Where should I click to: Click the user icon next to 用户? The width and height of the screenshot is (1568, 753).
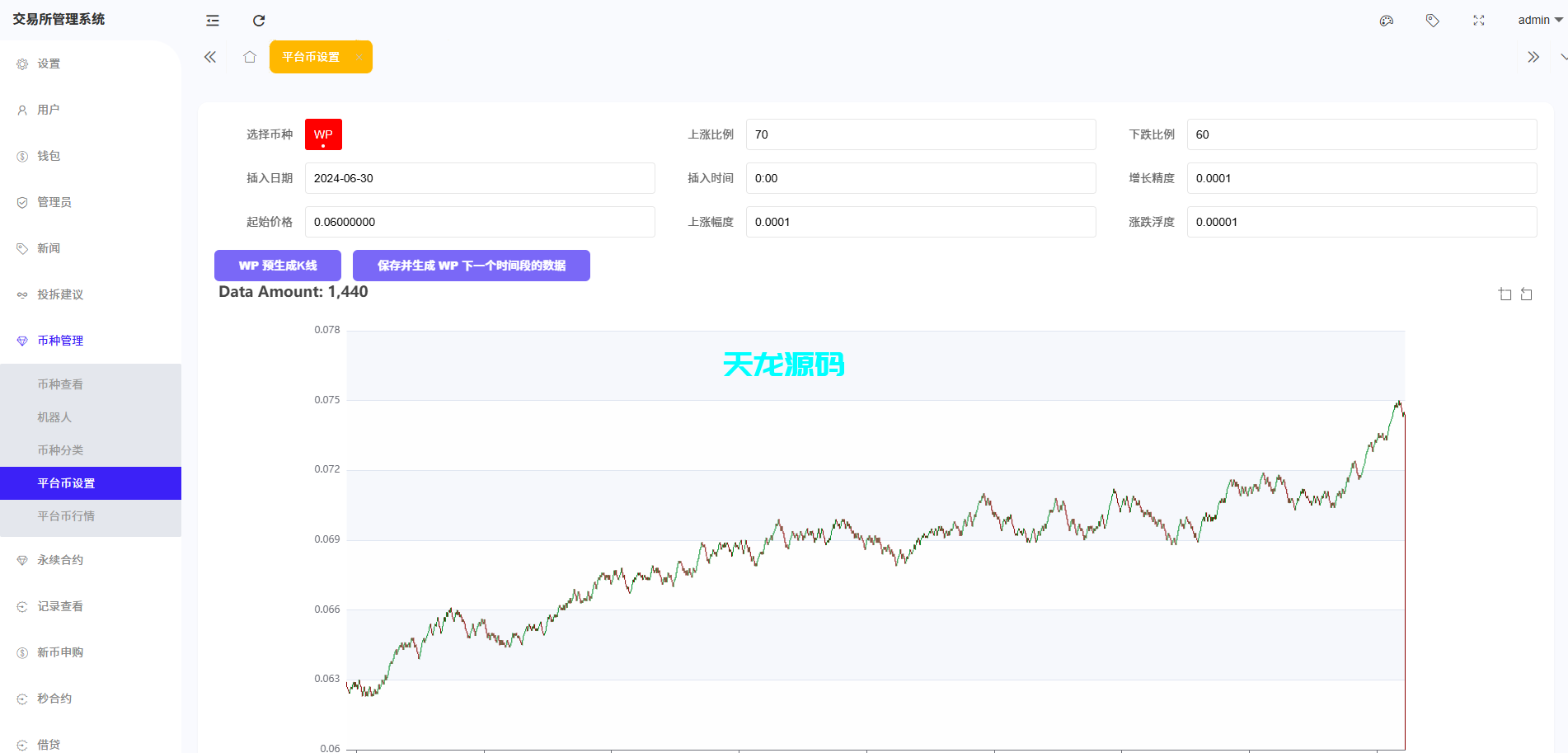pos(22,110)
